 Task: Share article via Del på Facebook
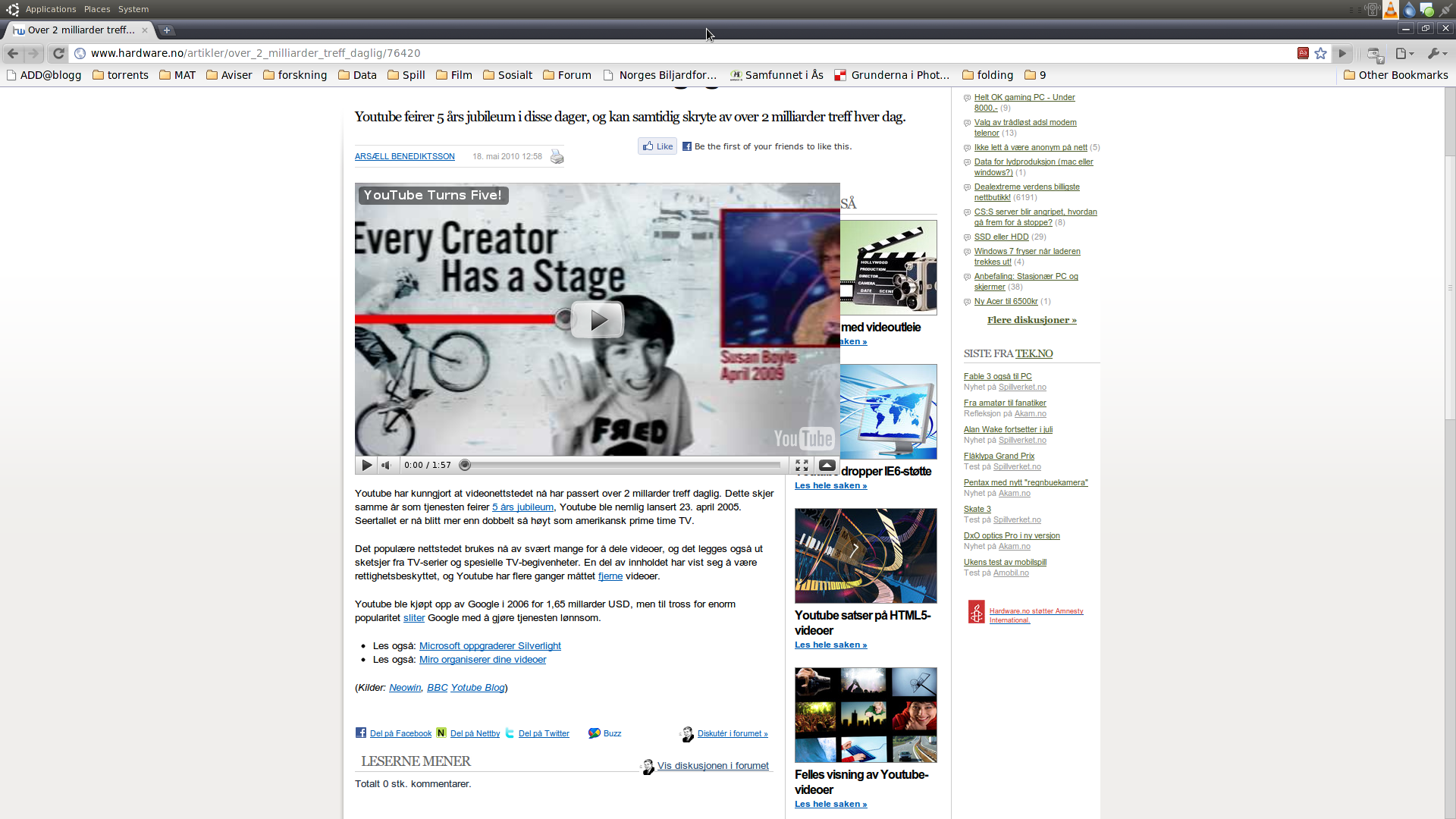click(394, 733)
